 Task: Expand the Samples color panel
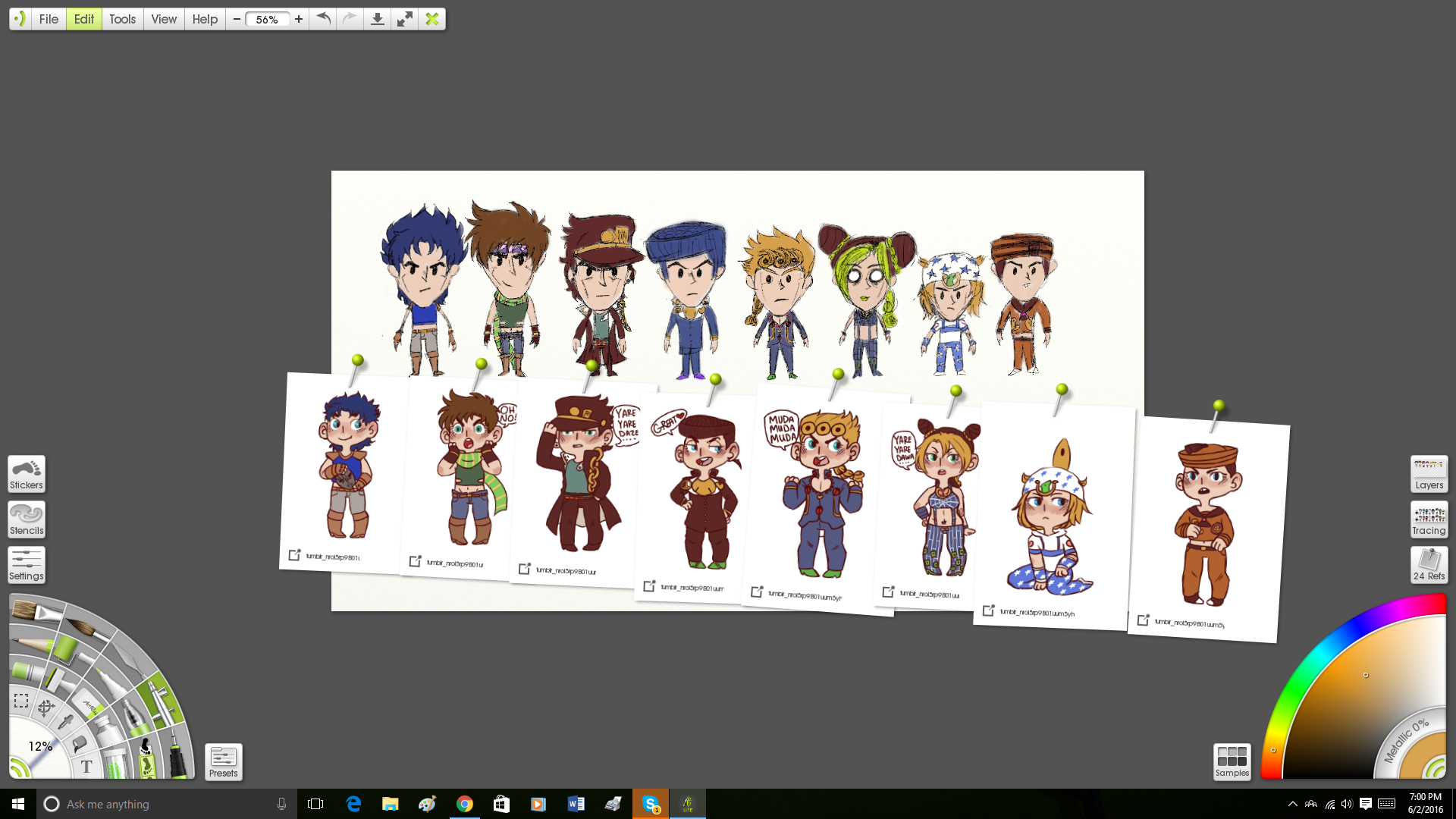click(x=1232, y=761)
